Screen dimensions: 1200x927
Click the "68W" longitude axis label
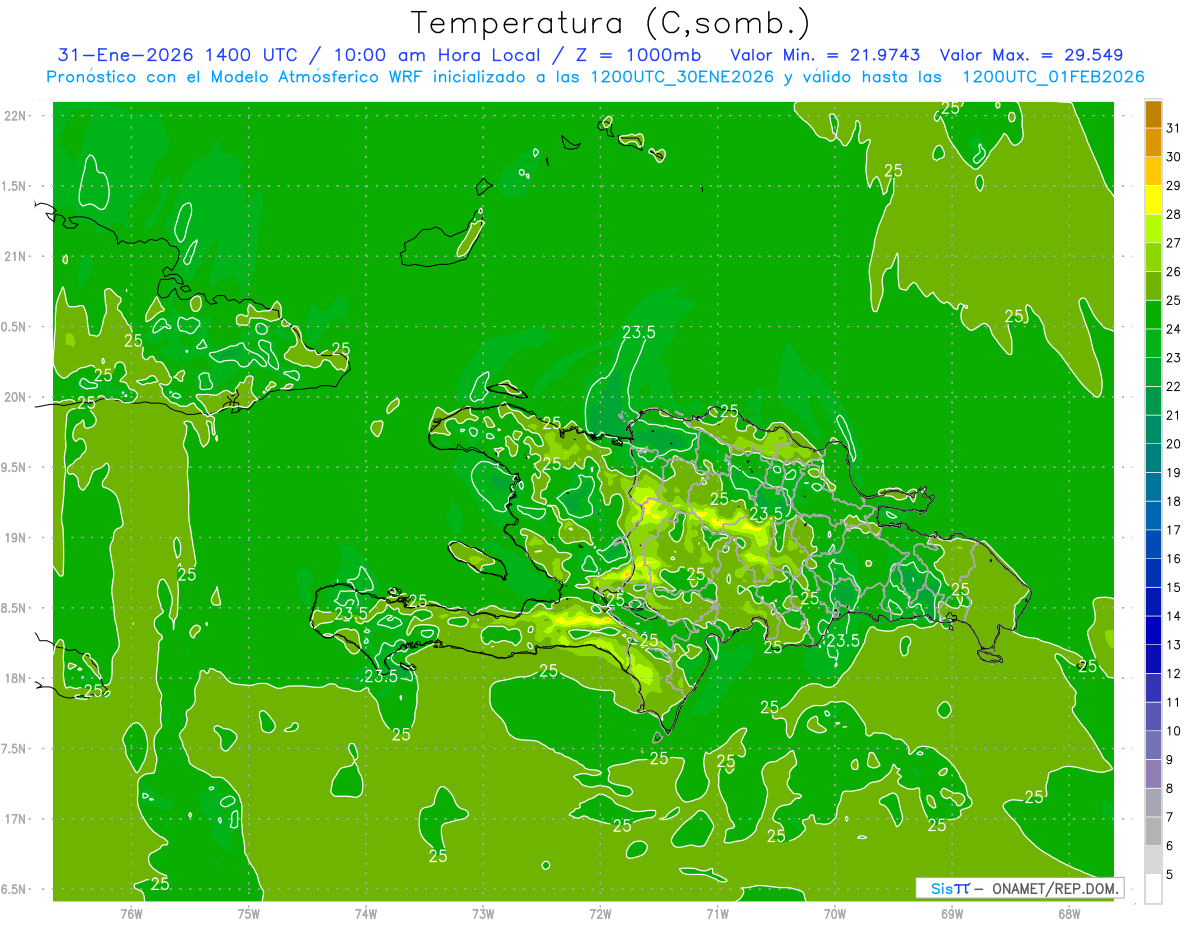click(1069, 914)
